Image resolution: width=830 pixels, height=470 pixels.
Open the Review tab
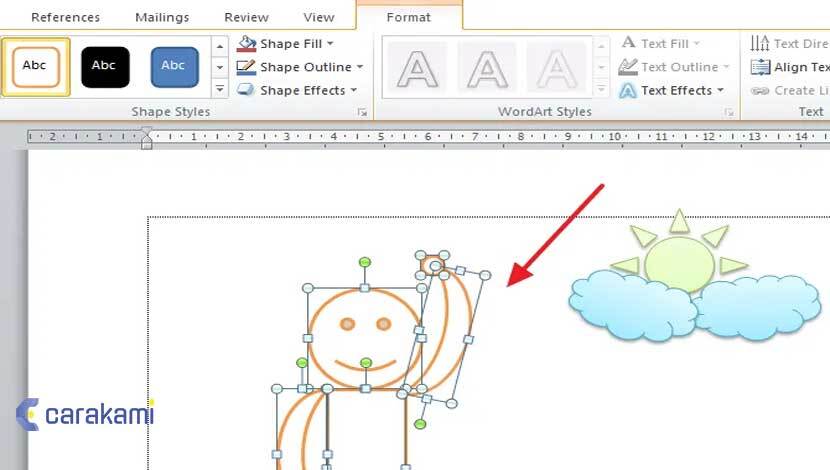(x=246, y=17)
